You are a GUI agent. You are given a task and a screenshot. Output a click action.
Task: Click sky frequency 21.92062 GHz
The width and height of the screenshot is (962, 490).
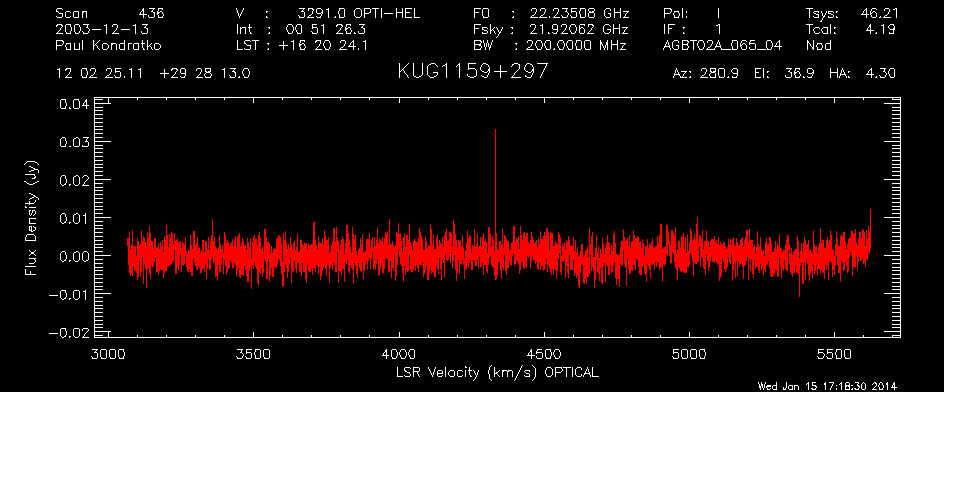579,29
